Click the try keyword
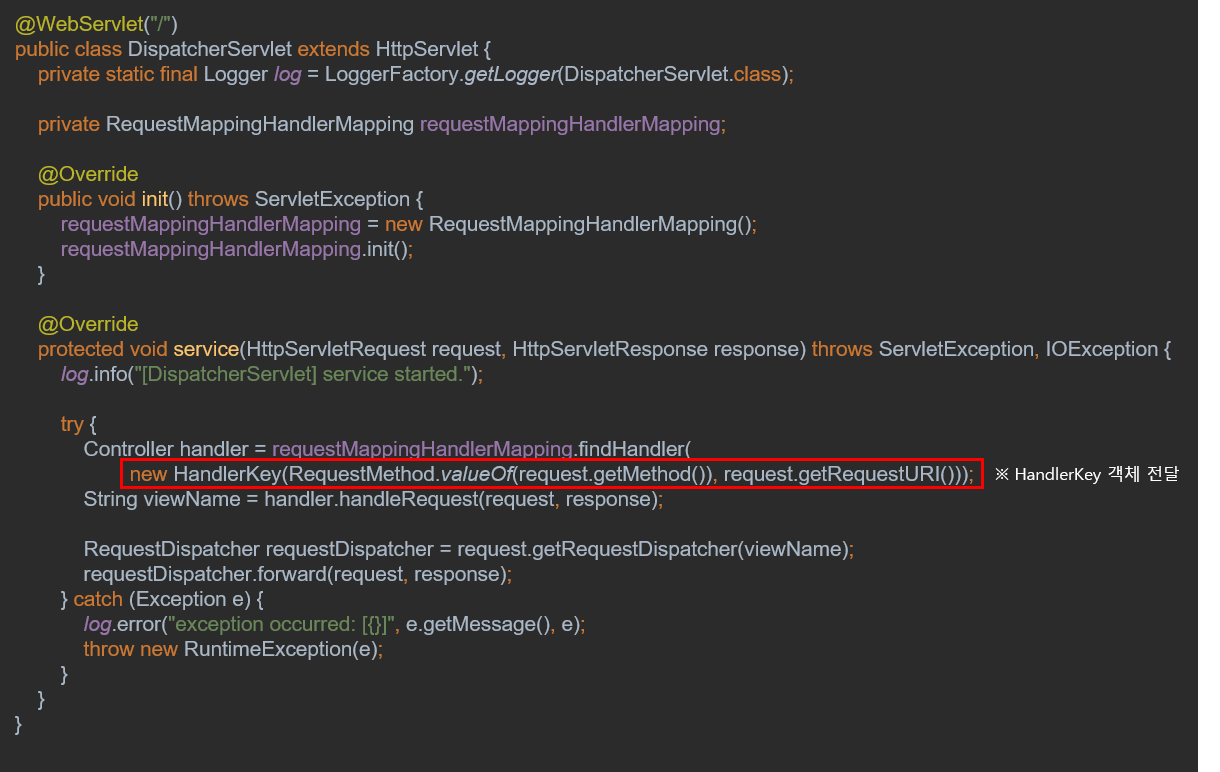This screenshot has height=772, width=1220. click(x=72, y=424)
